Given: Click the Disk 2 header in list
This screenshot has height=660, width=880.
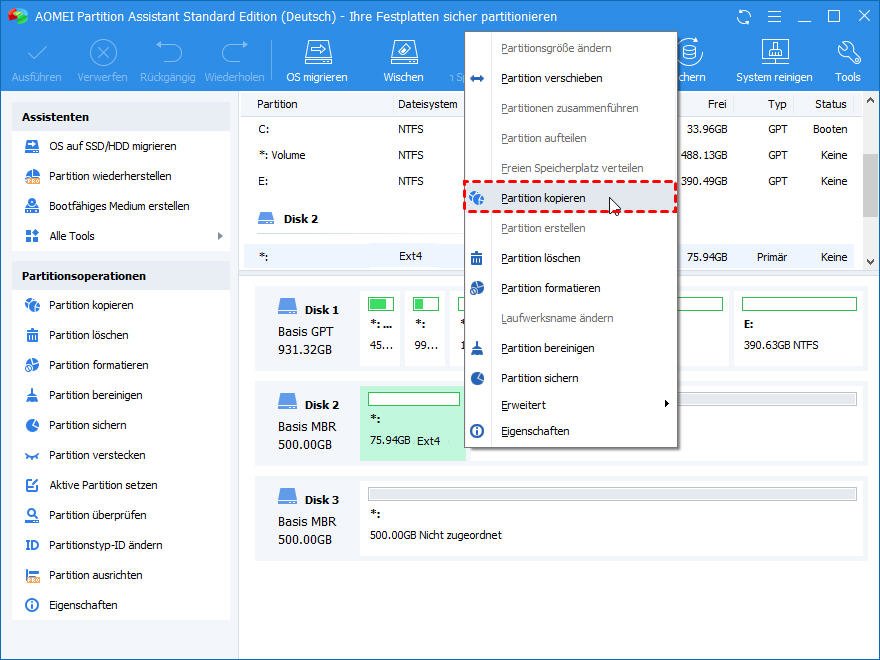Looking at the screenshot, I should pos(288,219).
